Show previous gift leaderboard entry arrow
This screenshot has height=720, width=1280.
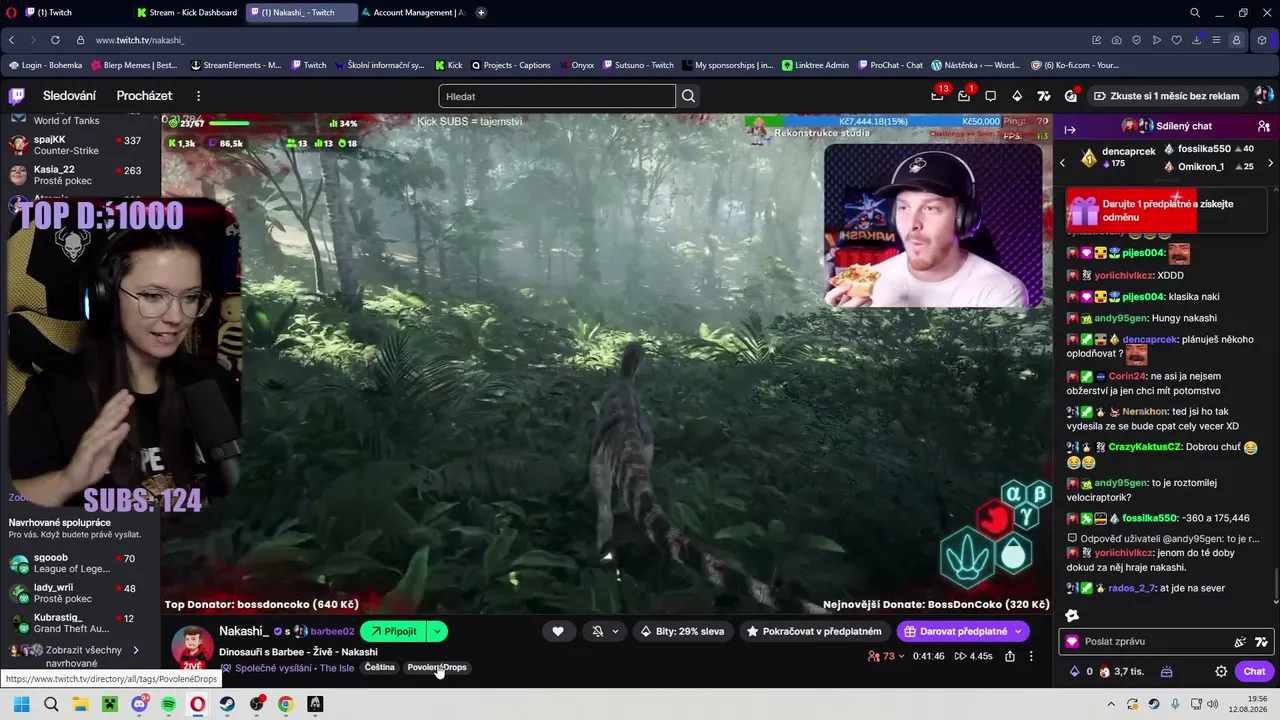[1062, 162]
